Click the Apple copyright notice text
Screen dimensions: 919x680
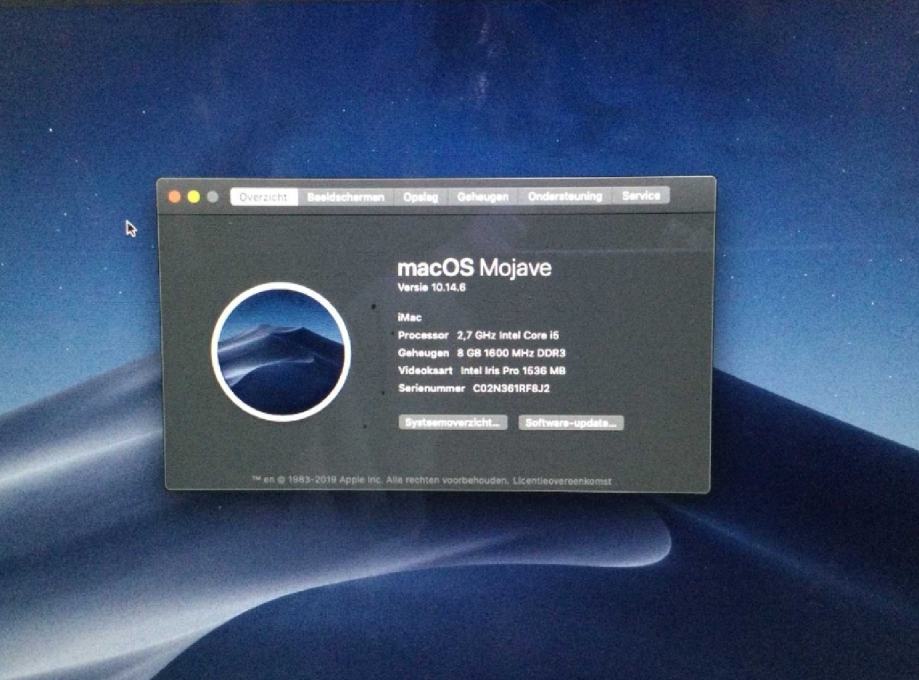tap(380, 480)
